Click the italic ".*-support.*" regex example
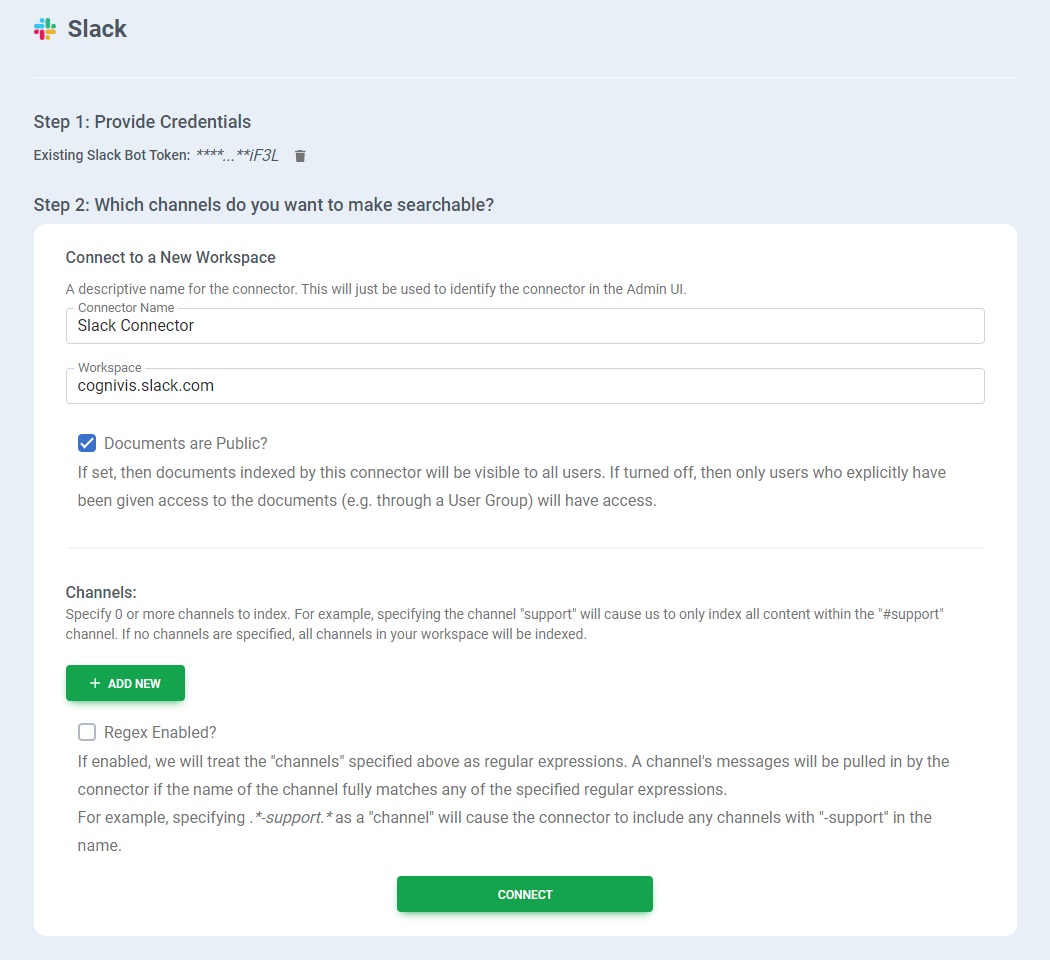The image size is (1050, 960). click(292, 817)
